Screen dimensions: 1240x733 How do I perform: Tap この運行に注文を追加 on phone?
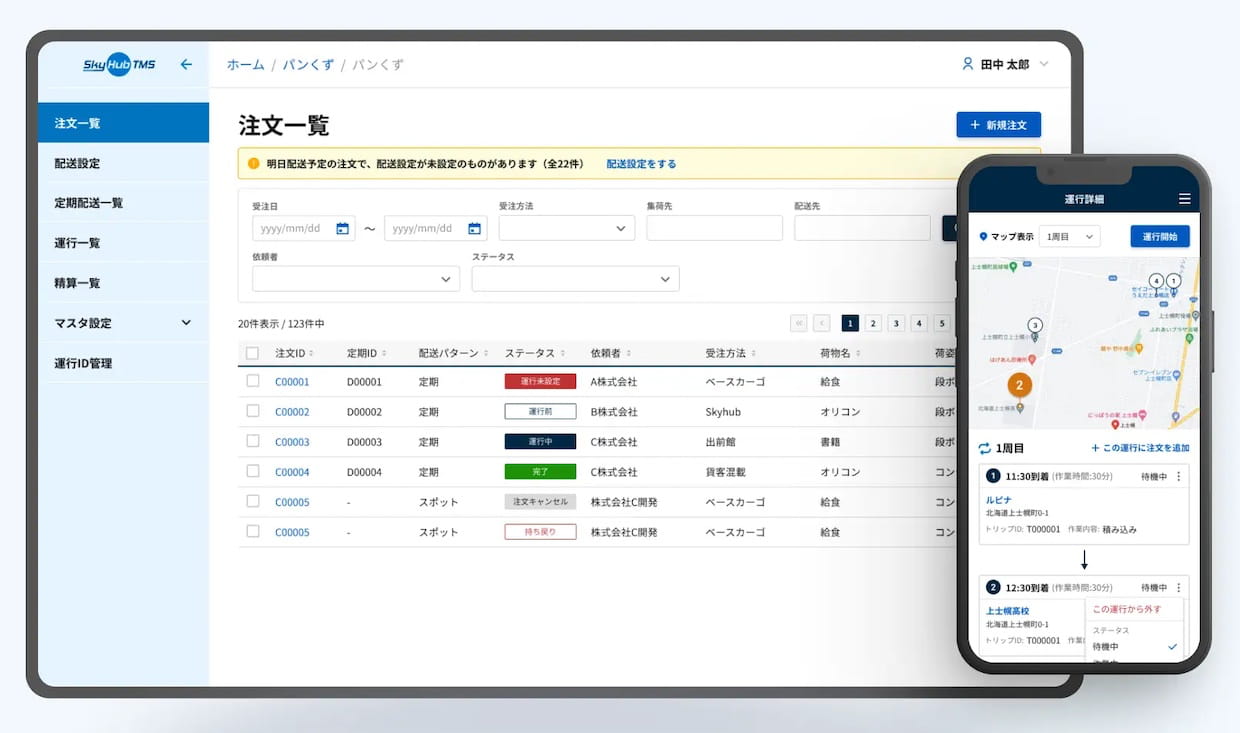tap(1140, 449)
